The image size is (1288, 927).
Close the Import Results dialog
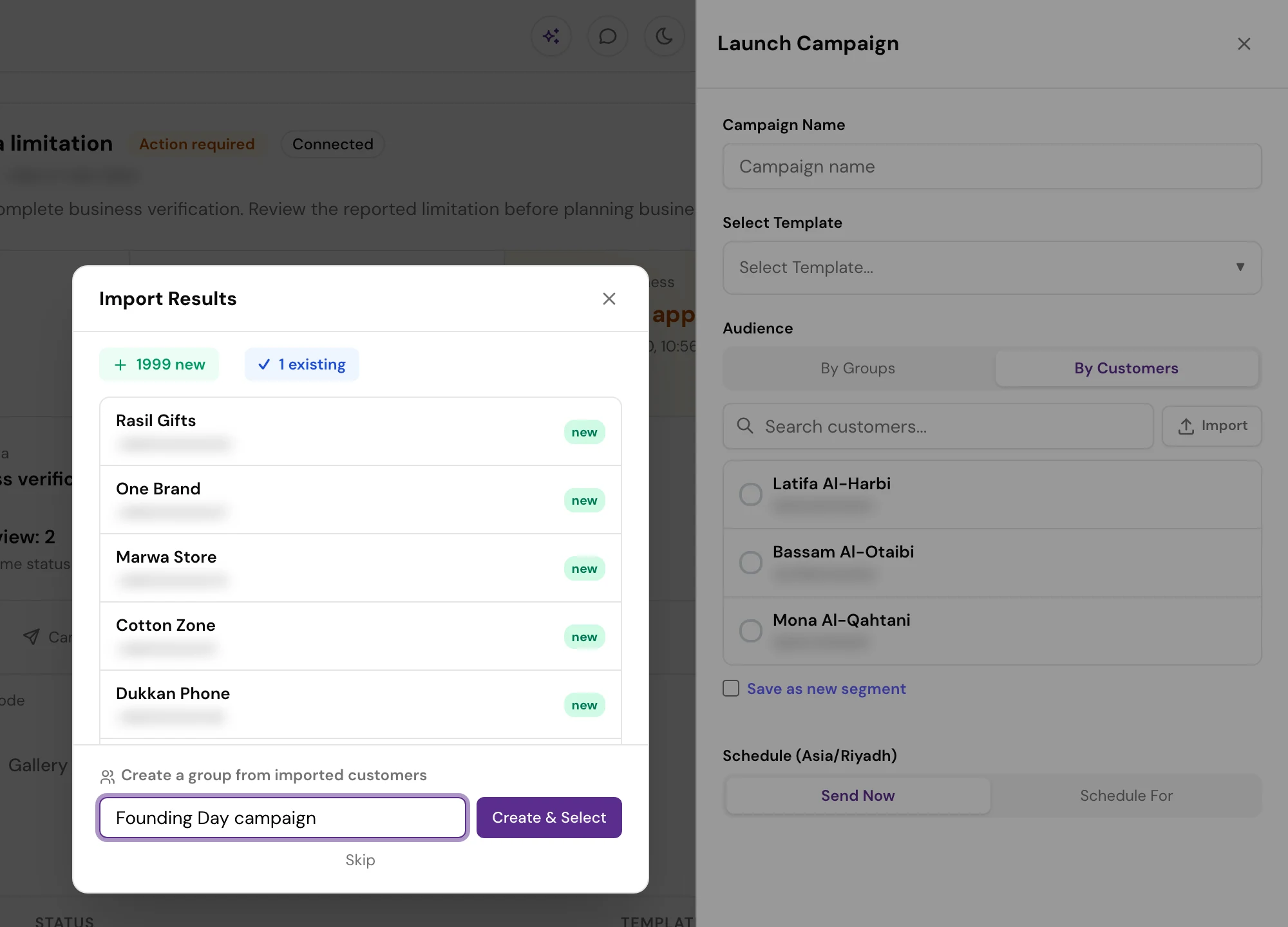[x=609, y=299]
